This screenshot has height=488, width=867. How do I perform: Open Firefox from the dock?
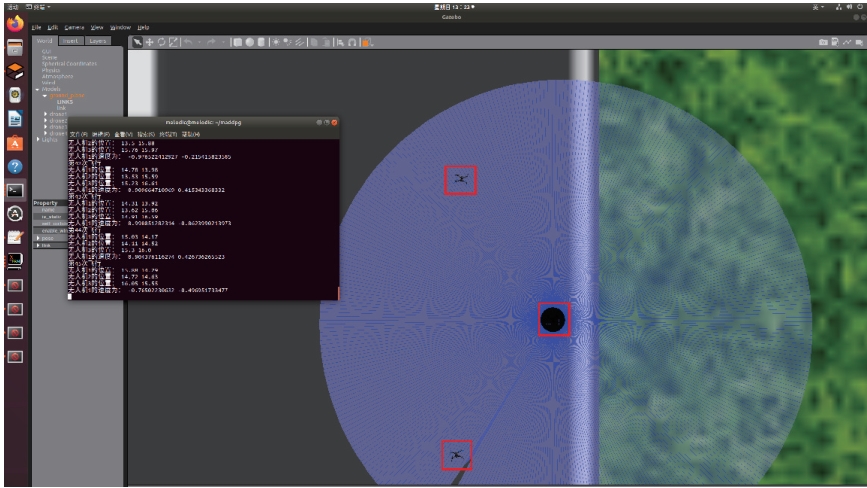pos(15,24)
